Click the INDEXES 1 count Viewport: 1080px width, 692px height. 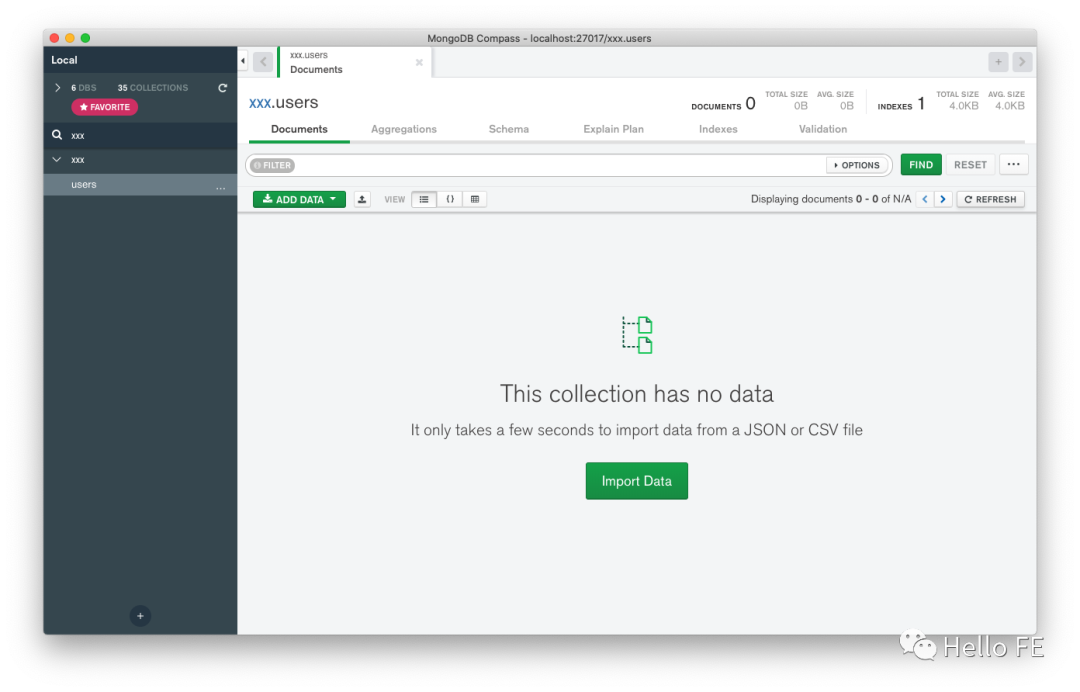(x=901, y=104)
